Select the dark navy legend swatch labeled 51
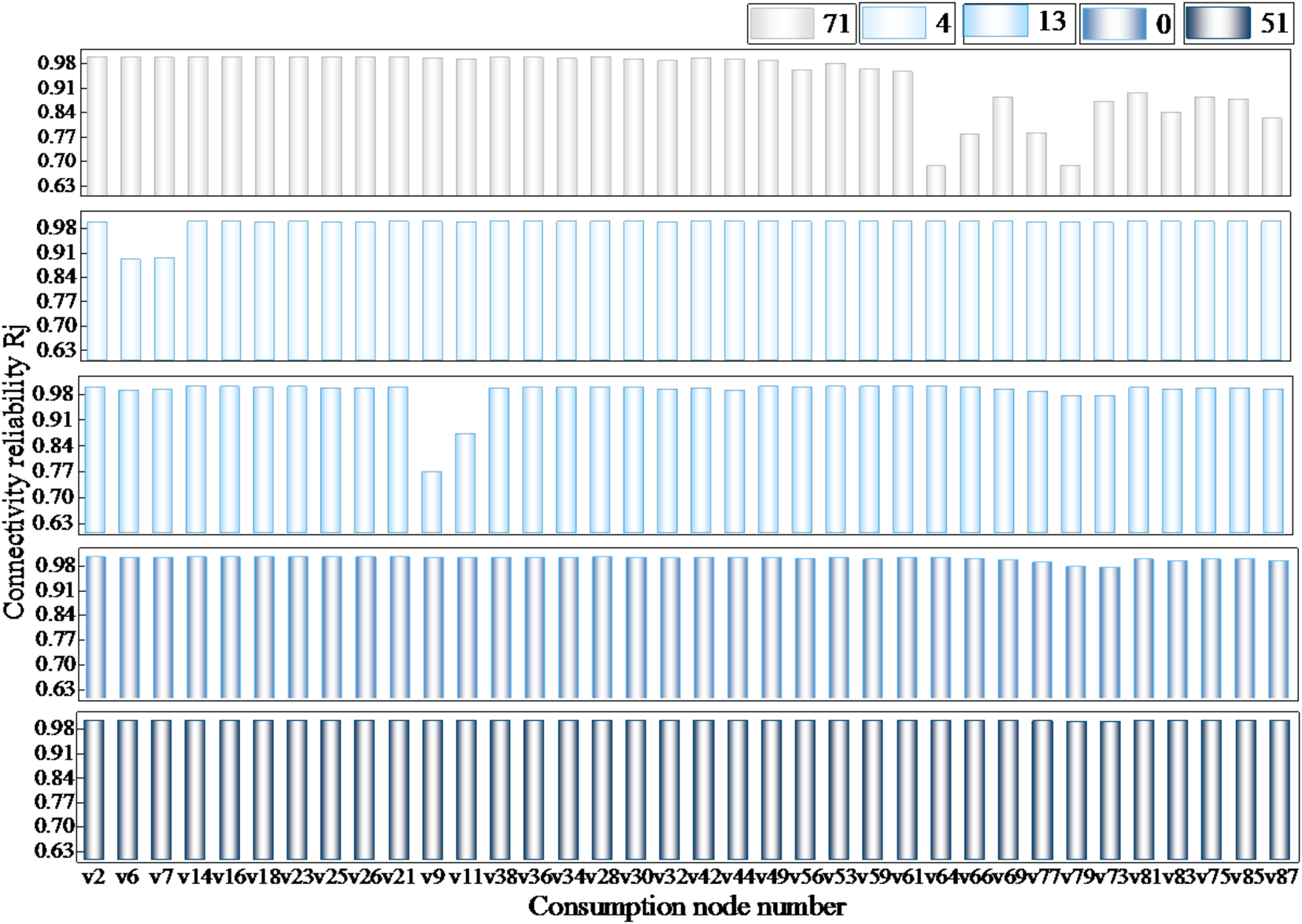This screenshot has width=1302, height=924. (1218, 24)
